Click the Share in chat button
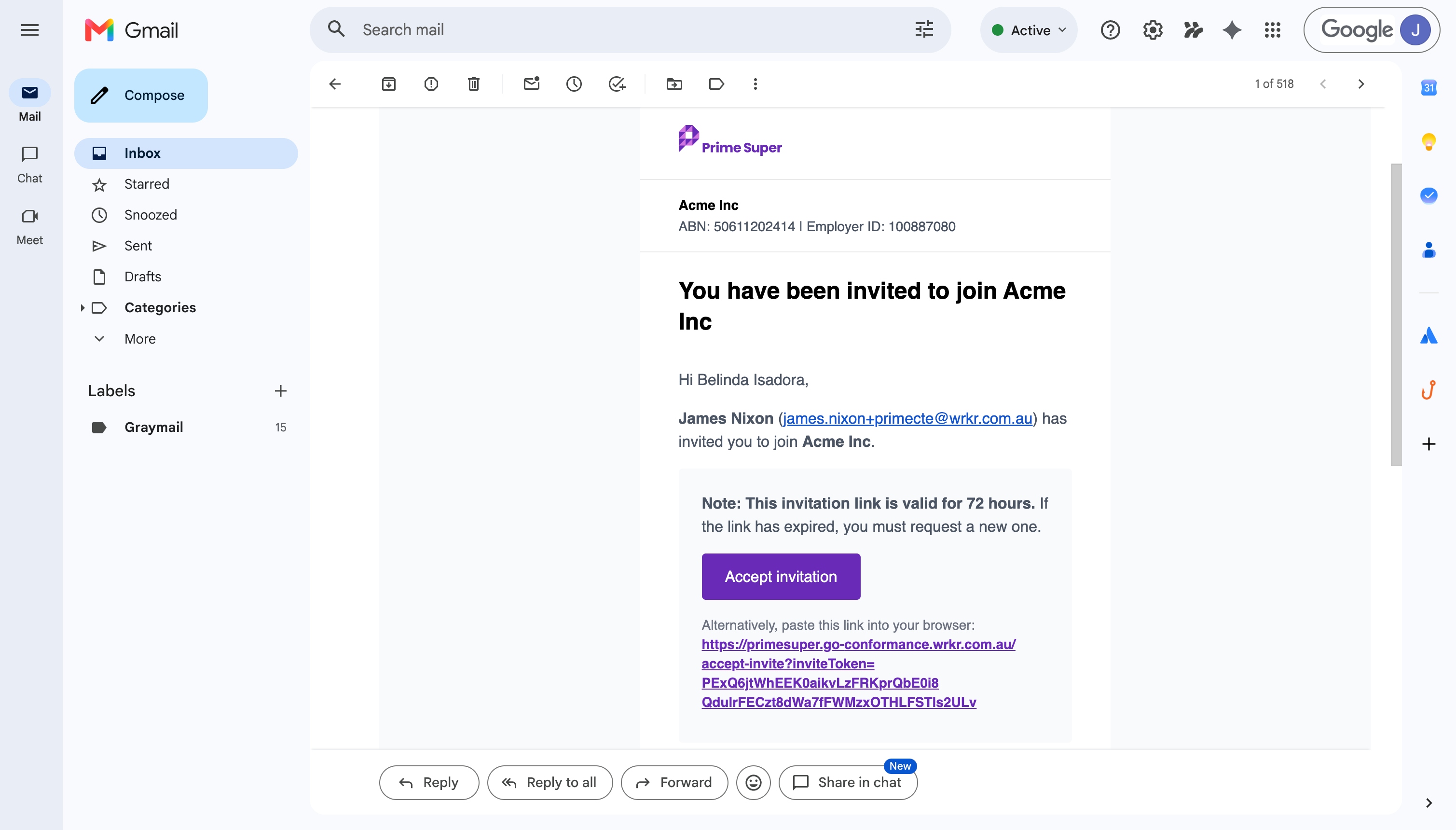The width and height of the screenshot is (1456, 830). pyautogui.click(x=848, y=783)
